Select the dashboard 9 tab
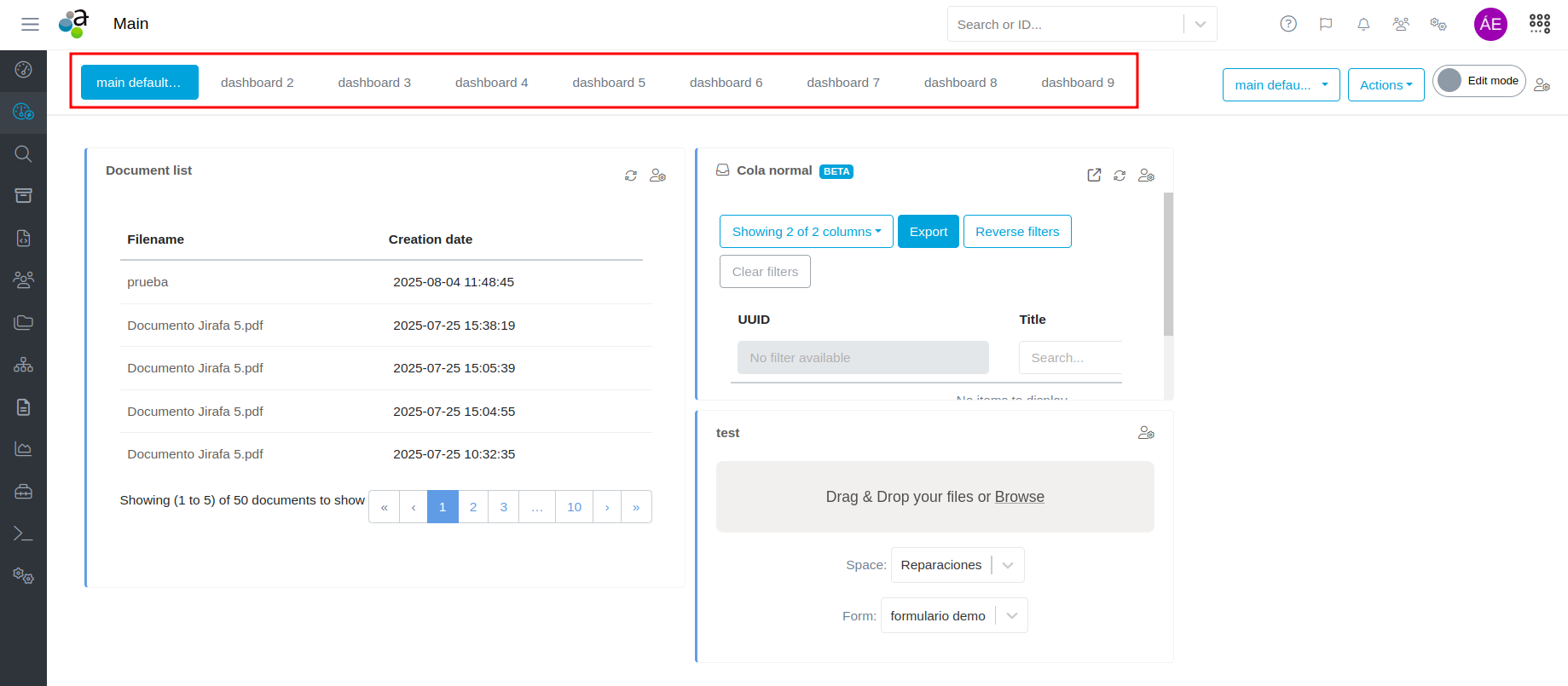Viewport: 1568px width, 686px height. (x=1077, y=83)
